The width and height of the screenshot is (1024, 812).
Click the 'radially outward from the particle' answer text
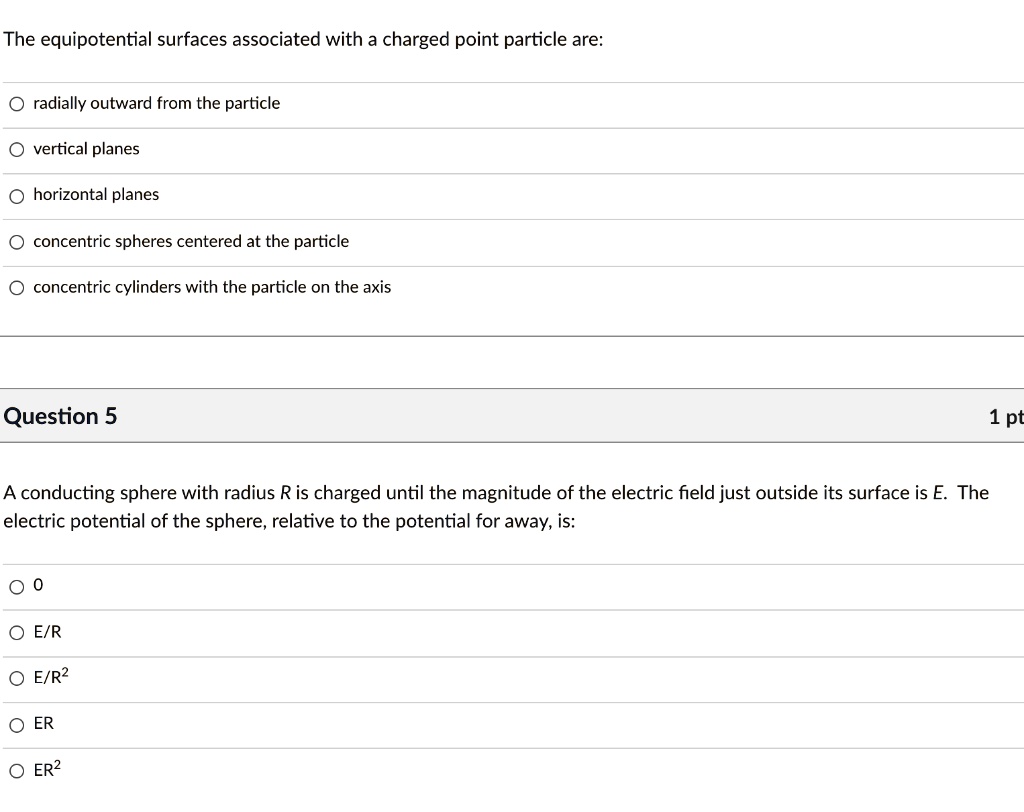[156, 103]
